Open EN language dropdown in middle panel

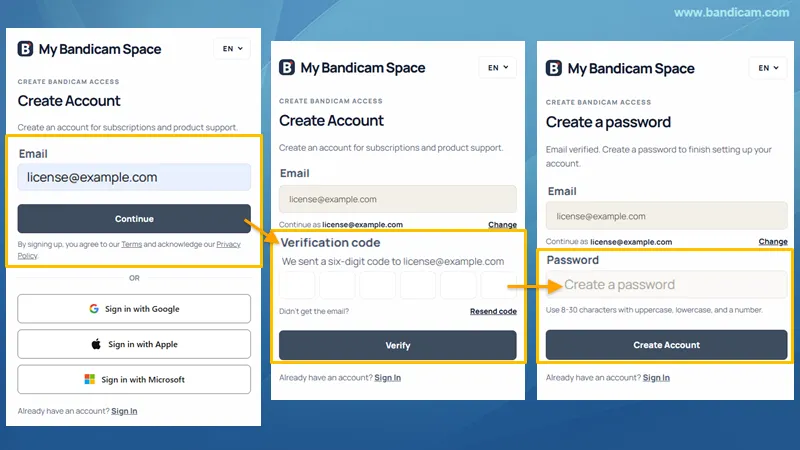(498, 67)
